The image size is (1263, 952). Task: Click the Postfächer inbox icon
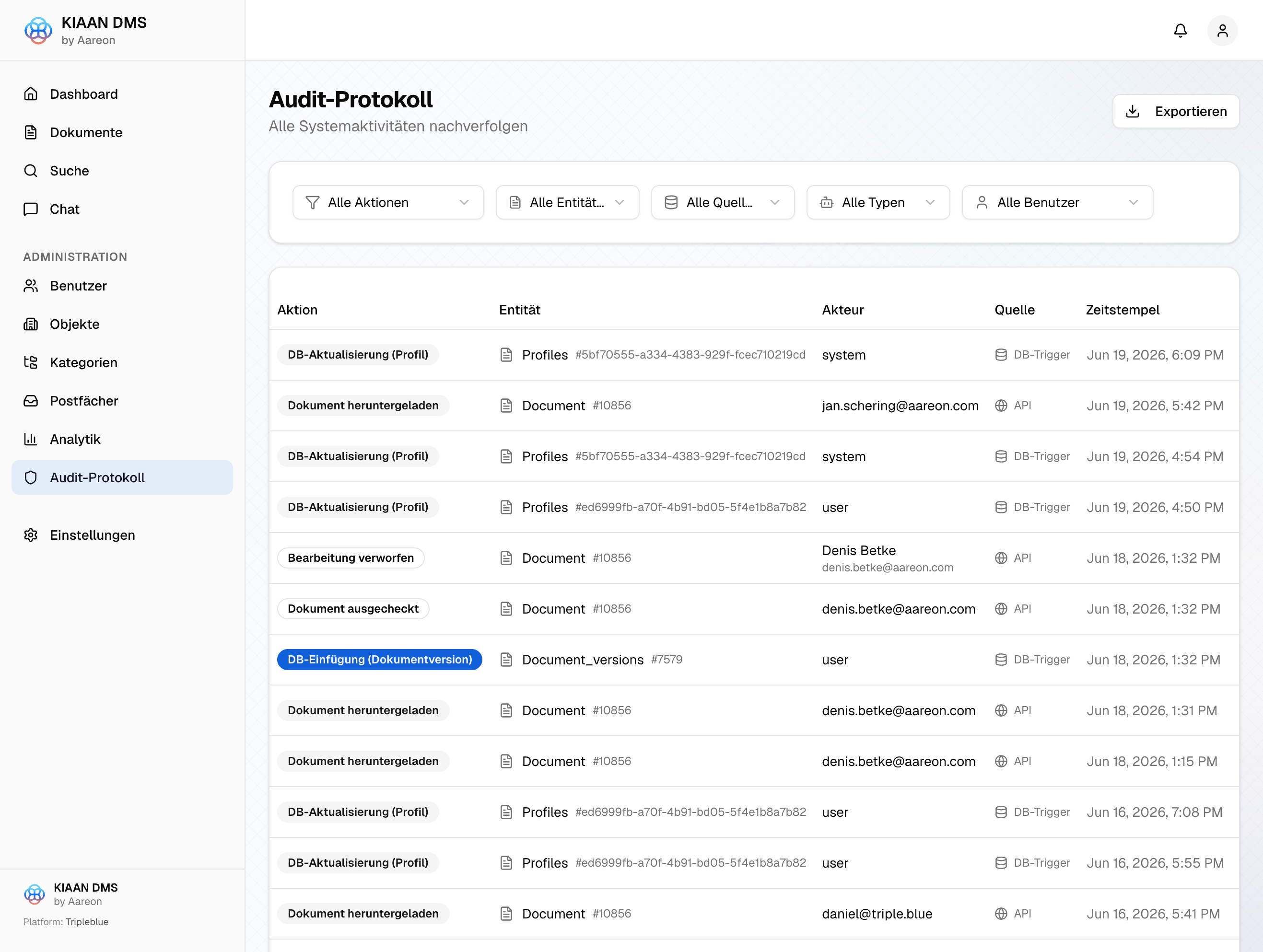coord(31,401)
